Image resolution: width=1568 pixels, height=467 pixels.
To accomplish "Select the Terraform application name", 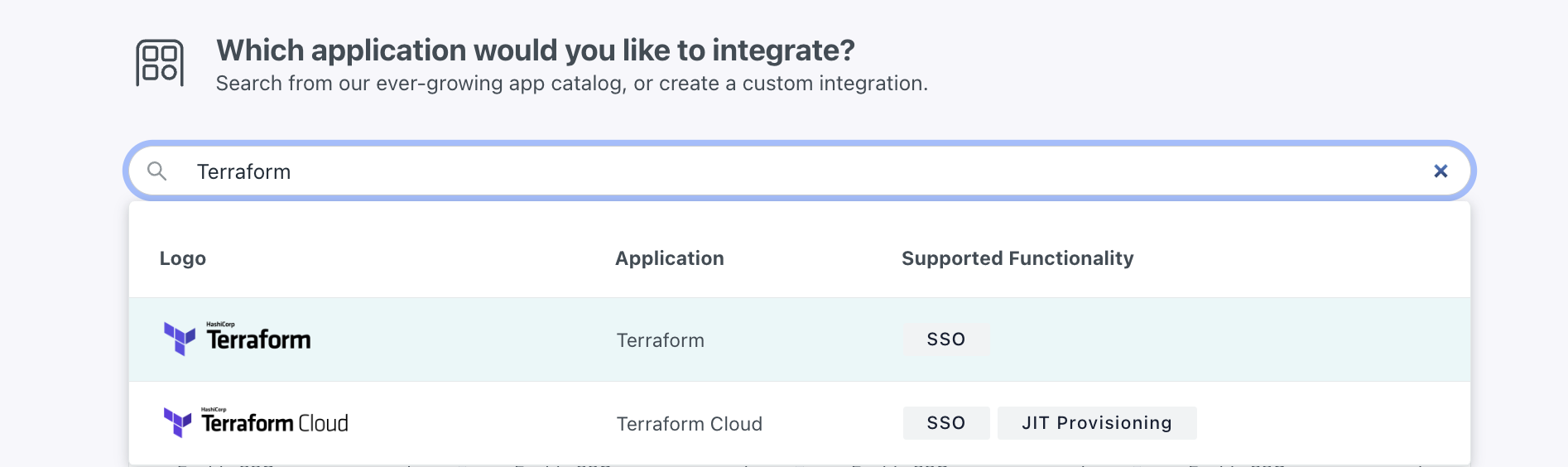I will pos(660,340).
